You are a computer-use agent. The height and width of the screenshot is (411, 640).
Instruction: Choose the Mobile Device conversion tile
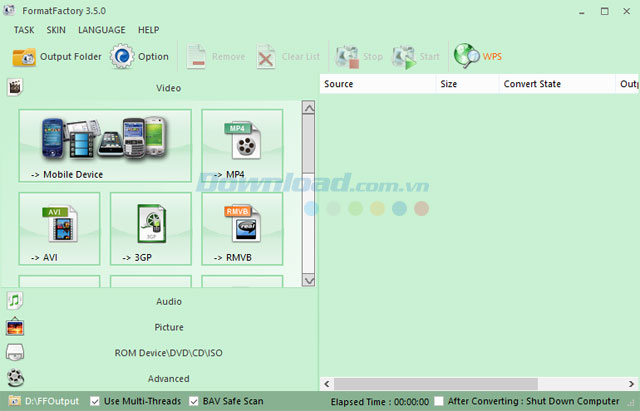click(x=105, y=145)
